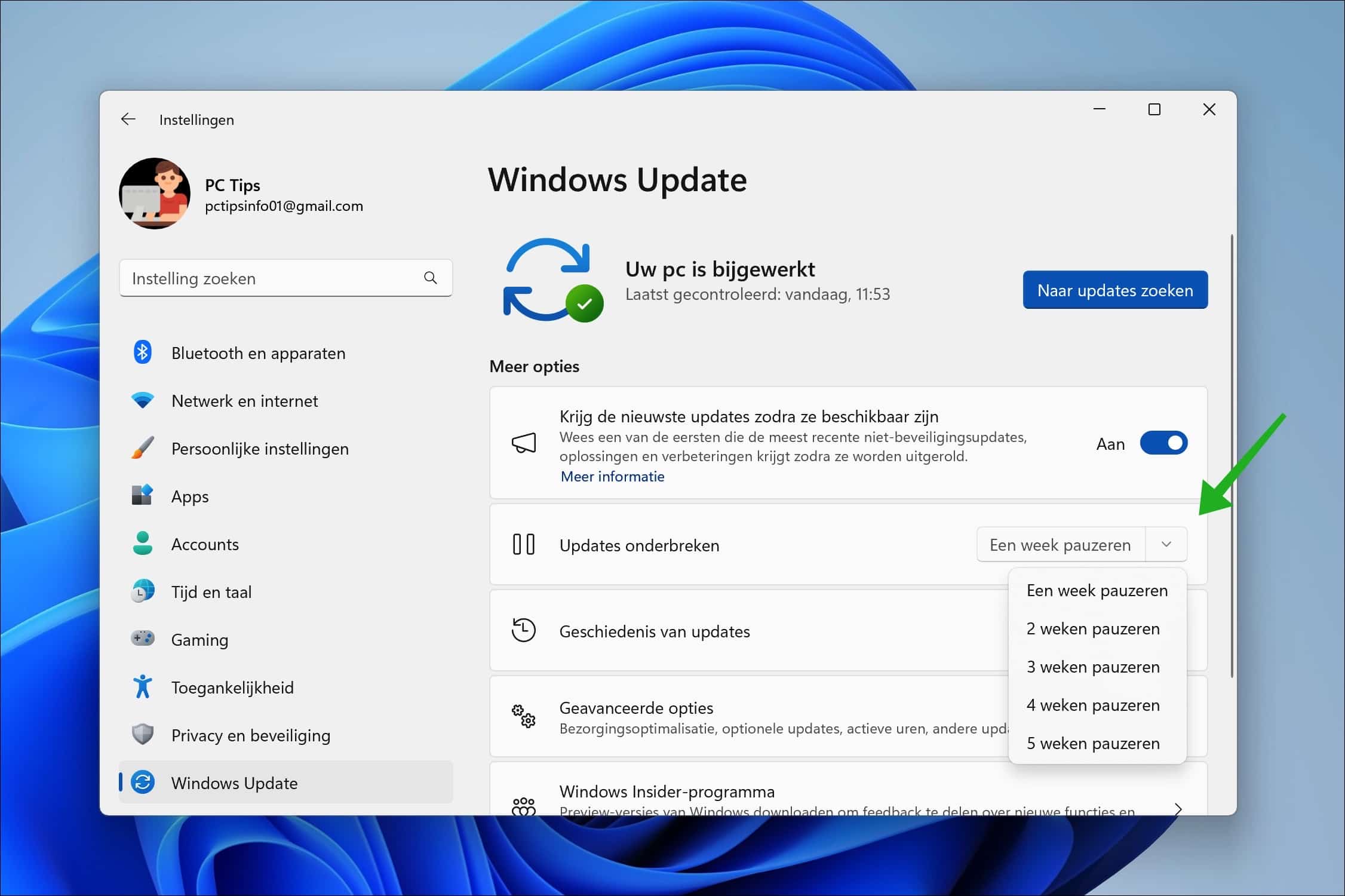Image resolution: width=1345 pixels, height=896 pixels.
Task: Choose 2 weken pauzeren option
Action: [1097, 628]
